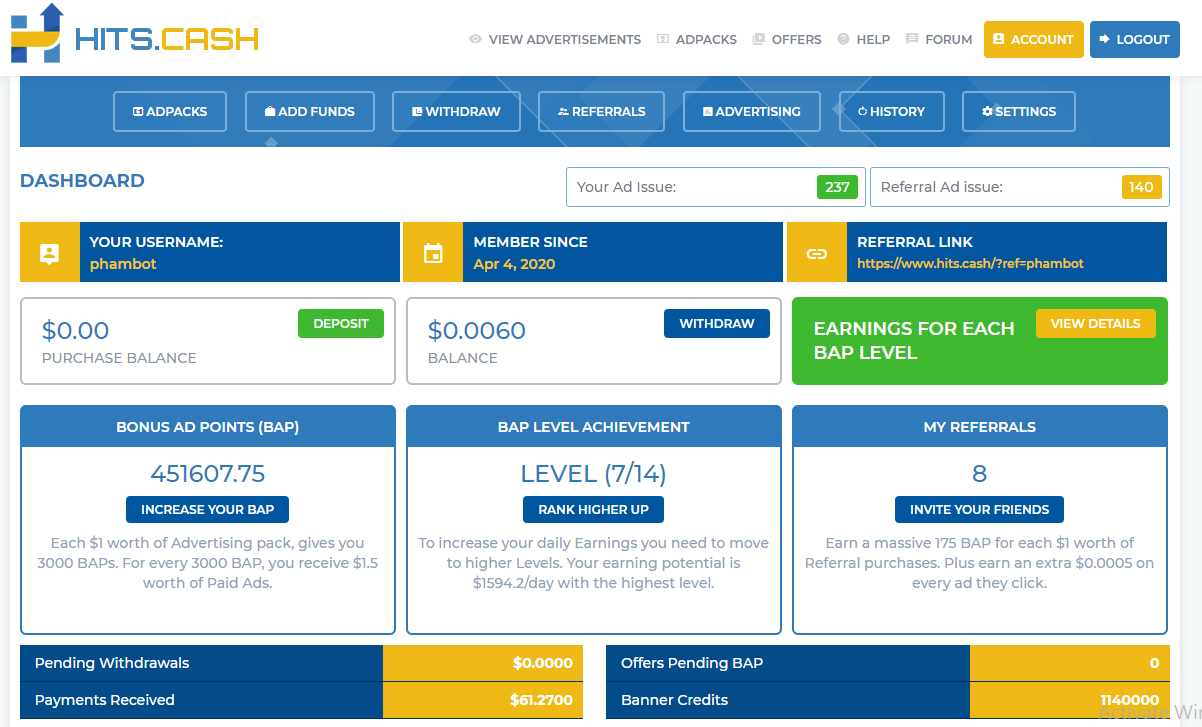Click the $61.2700 payments received value
Image resolution: width=1202 pixels, height=727 pixels.
point(541,700)
